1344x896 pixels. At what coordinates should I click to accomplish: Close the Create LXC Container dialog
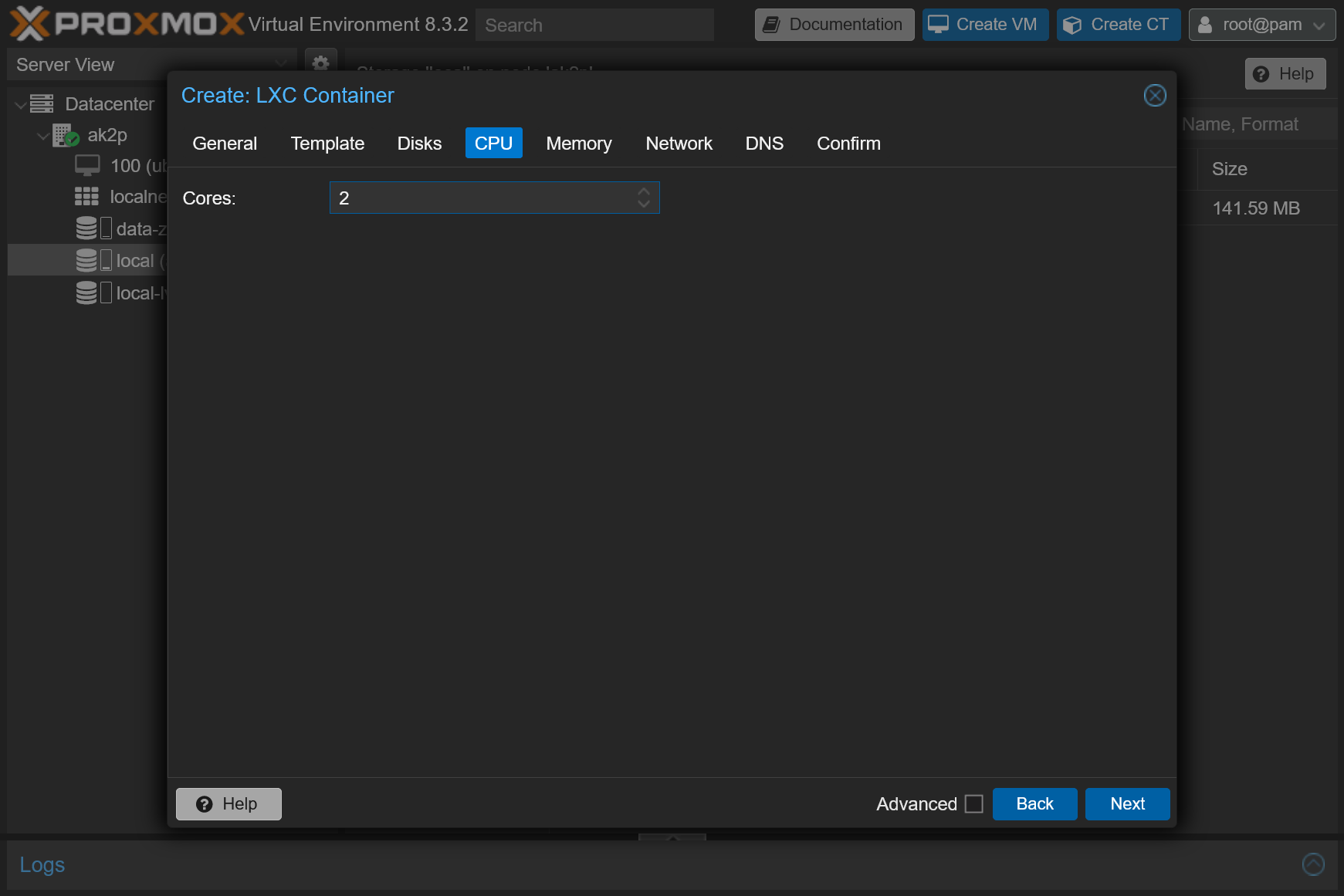tap(1154, 96)
